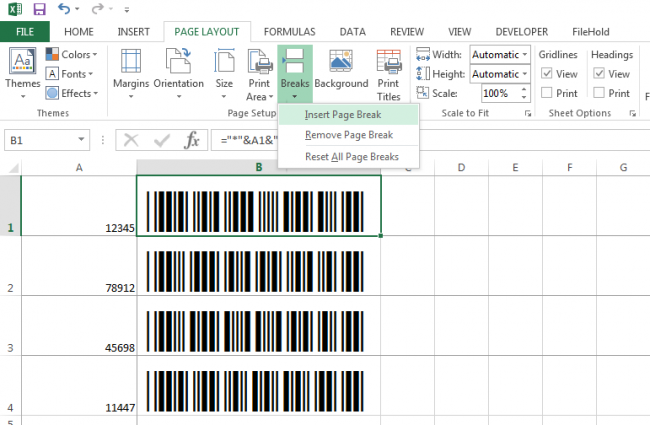Select column A header
This screenshot has width=650, height=425.
(79, 168)
